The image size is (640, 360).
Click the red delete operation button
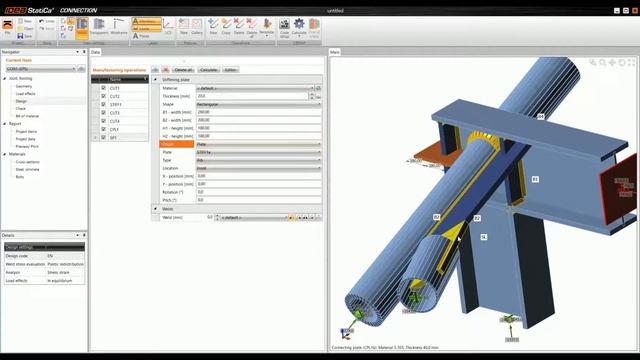pyautogui.click(x=165, y=70)
